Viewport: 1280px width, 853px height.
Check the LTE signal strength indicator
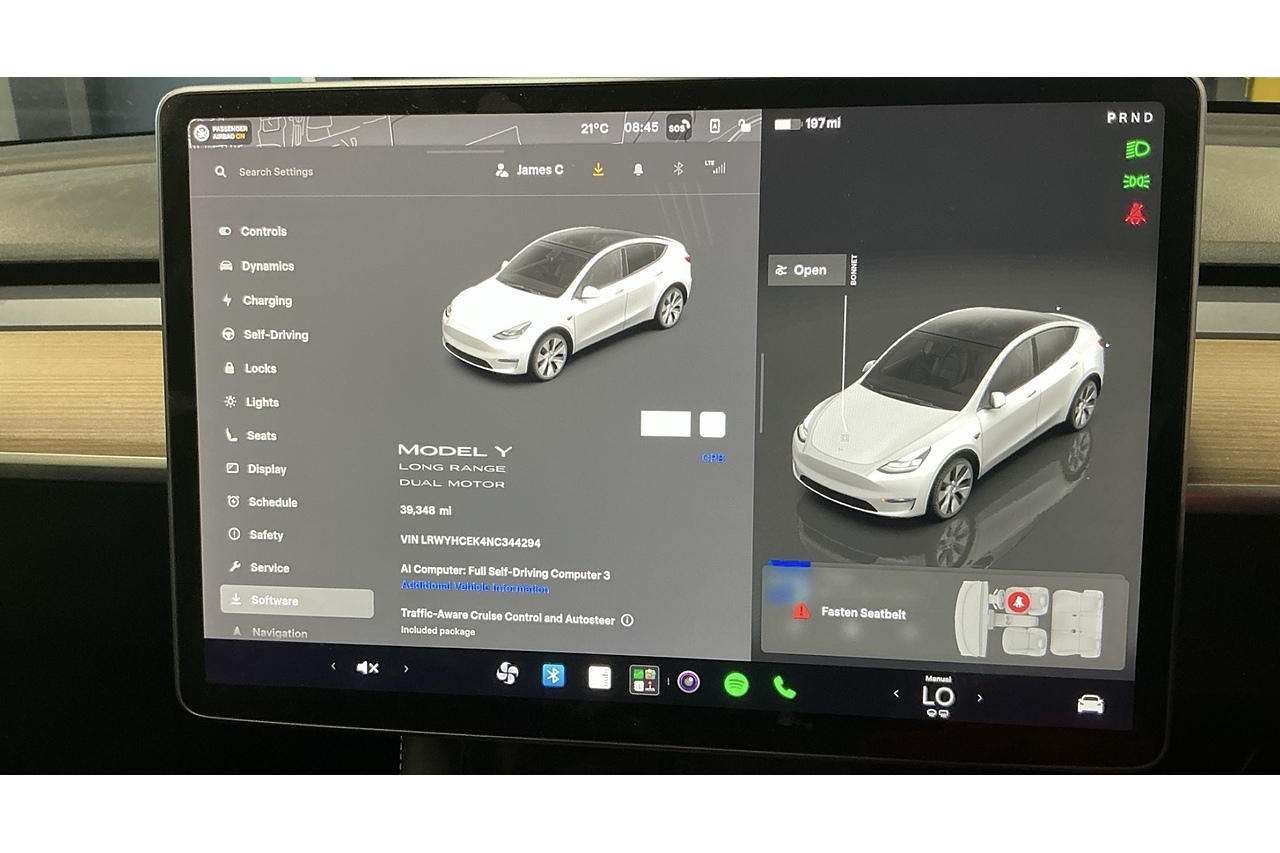click(x=715, y=167)
